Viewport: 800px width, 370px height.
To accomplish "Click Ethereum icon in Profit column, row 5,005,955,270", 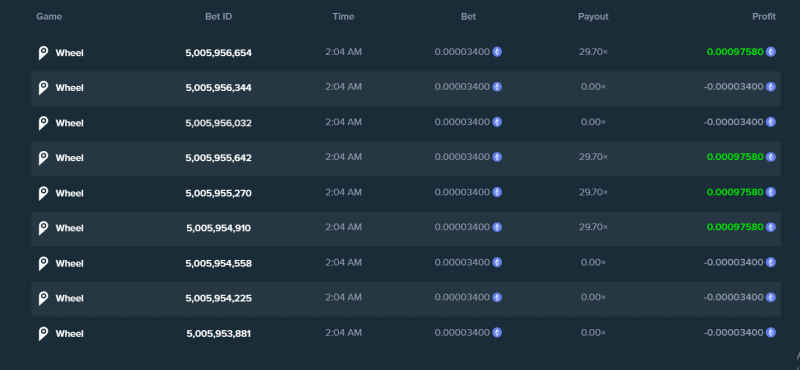I will coord(770,192).
